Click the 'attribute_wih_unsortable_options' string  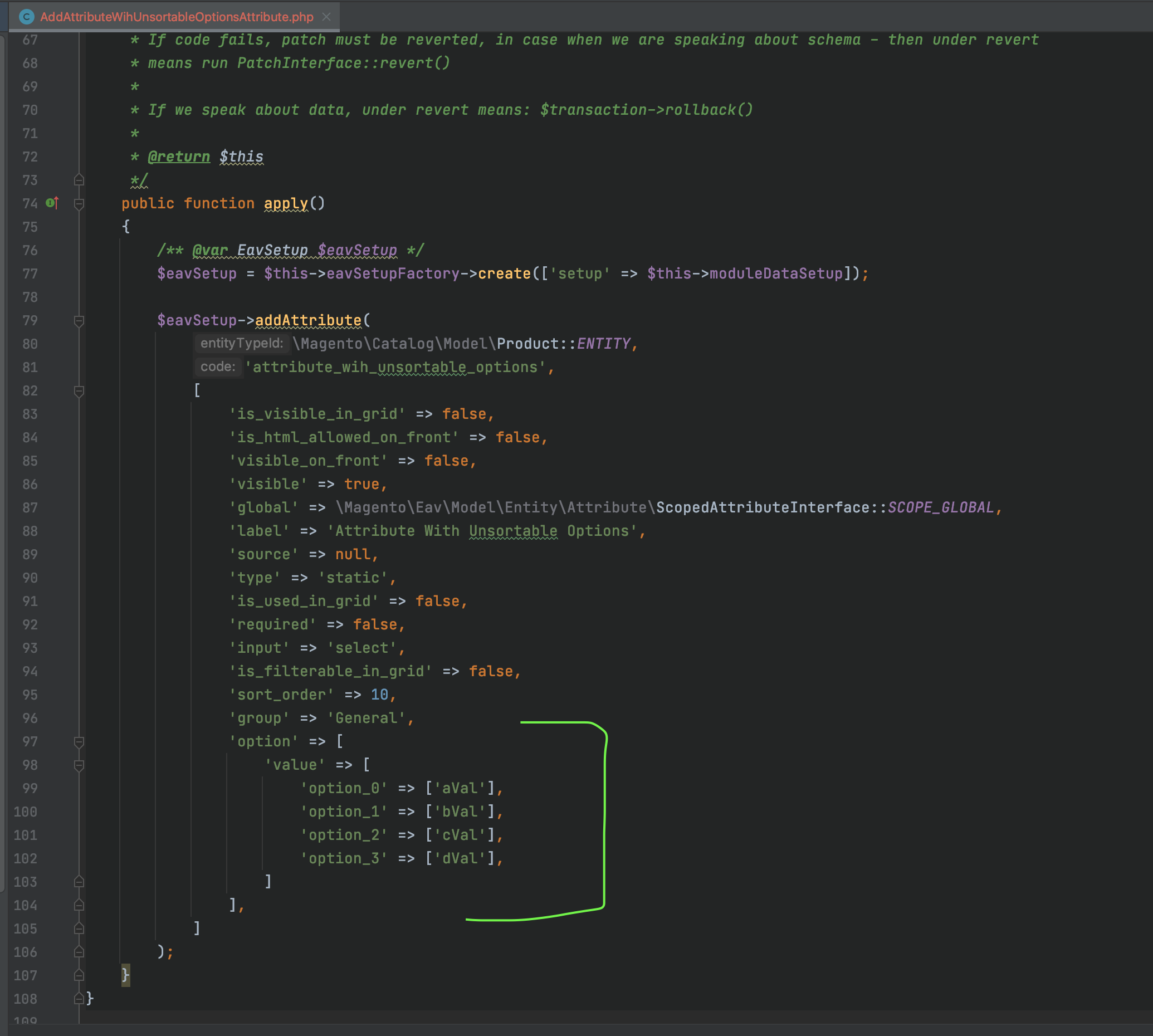[395, 367]
